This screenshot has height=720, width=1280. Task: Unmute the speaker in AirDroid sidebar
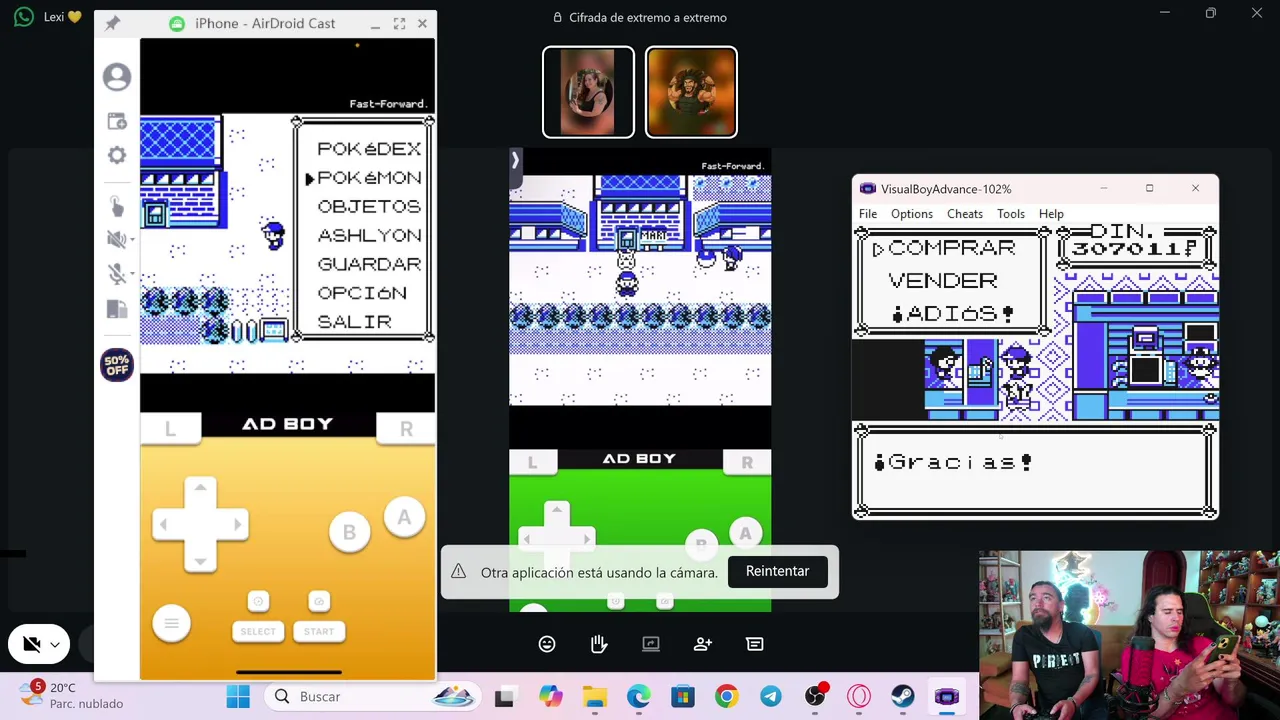point(117,239)
